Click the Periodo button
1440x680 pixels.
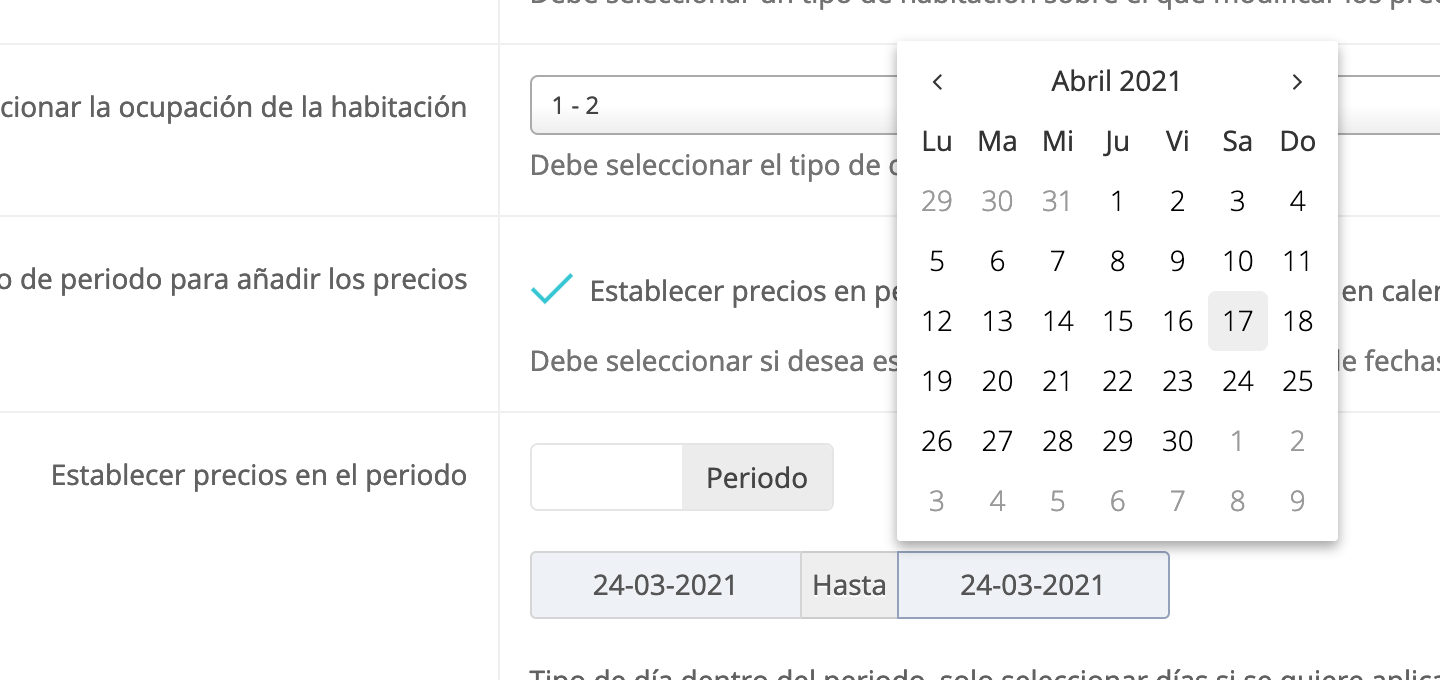(x=757, y=478)
